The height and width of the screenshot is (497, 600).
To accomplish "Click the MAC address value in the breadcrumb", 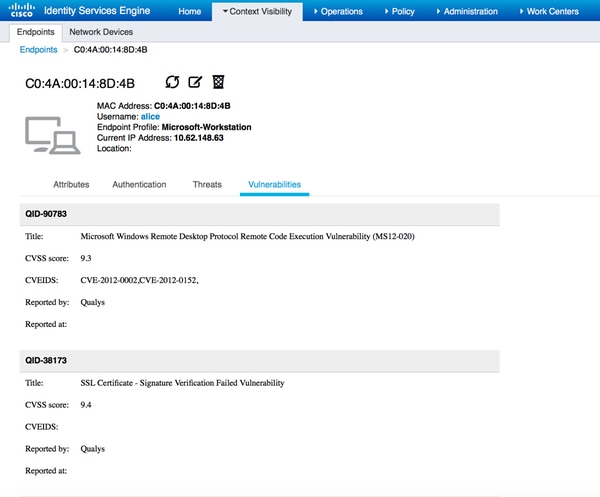I will tap(111, 50).
